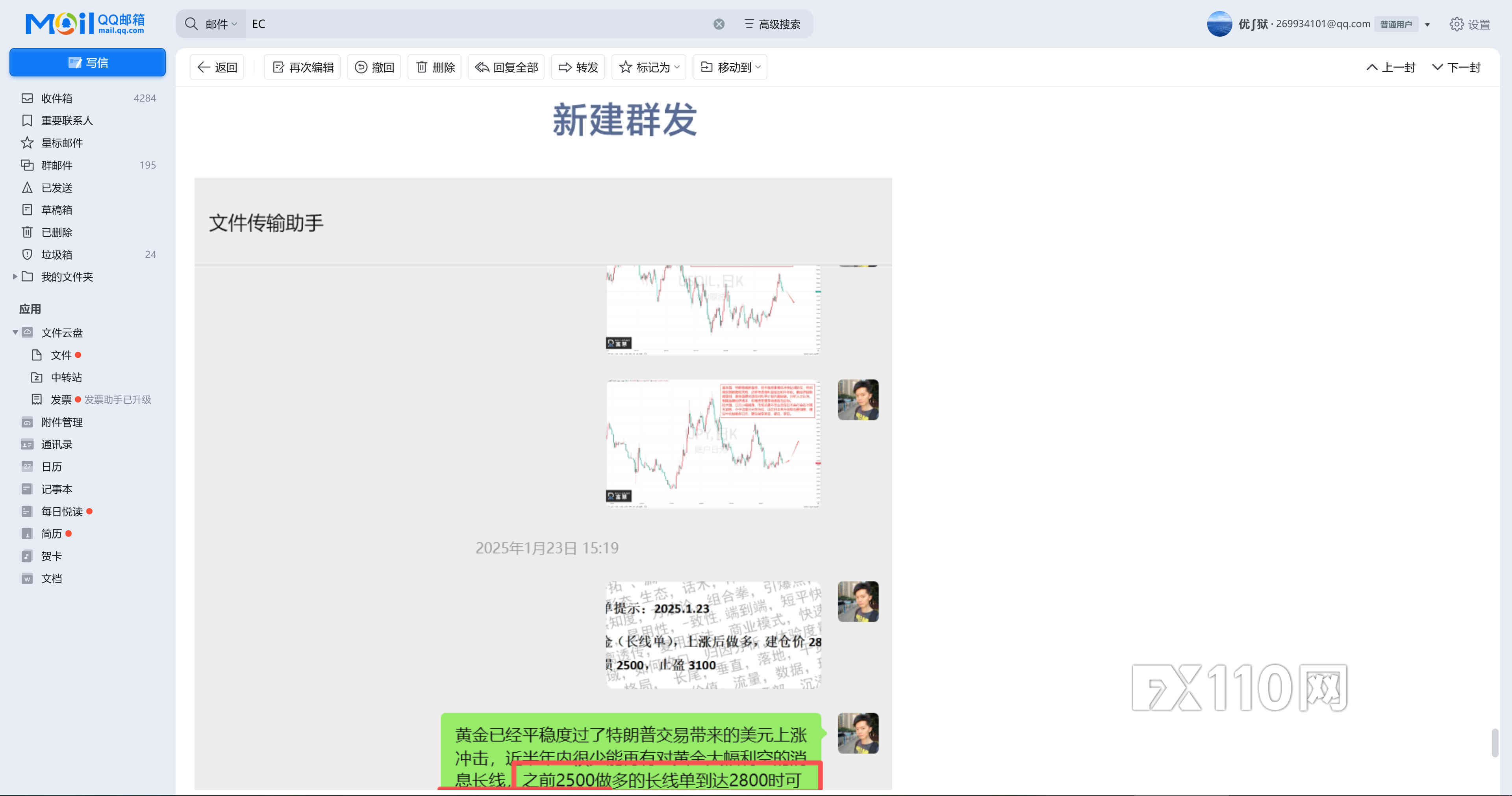The image size is (1512, 796).
Task: Open 文件云盘 cloud drive
Action: (x=62, y=332)
